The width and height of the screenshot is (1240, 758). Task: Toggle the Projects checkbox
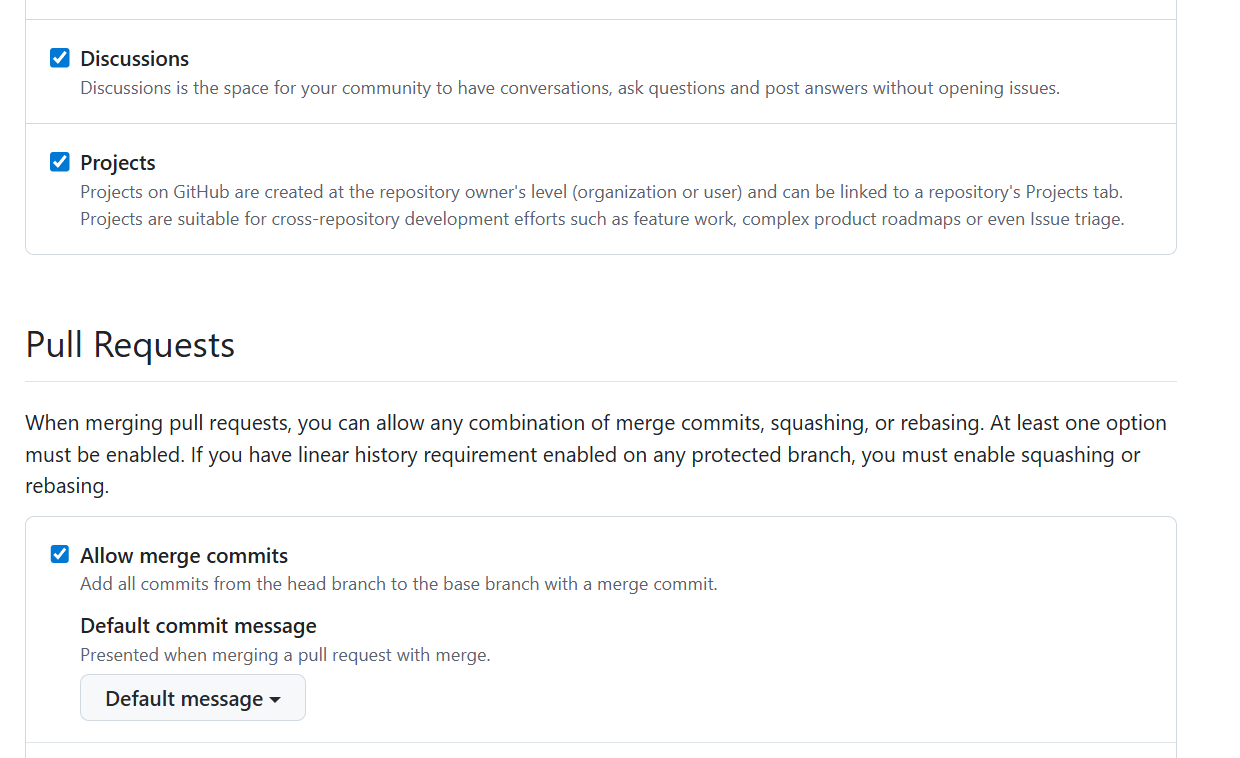click(x=60, y=162)
